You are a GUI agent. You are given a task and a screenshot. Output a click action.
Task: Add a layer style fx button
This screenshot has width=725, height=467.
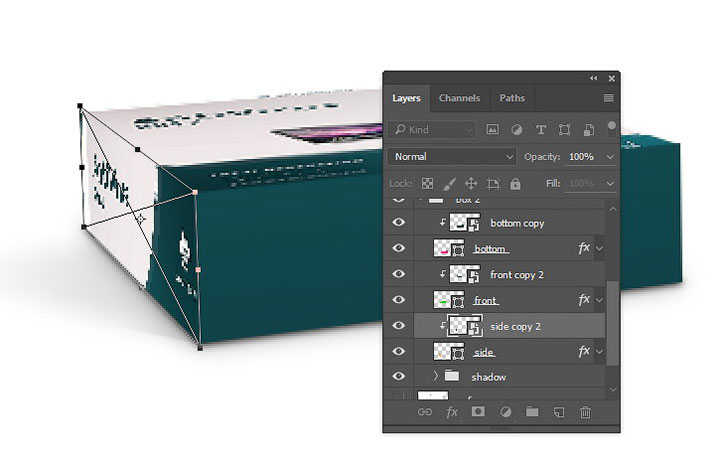point(452,412)
